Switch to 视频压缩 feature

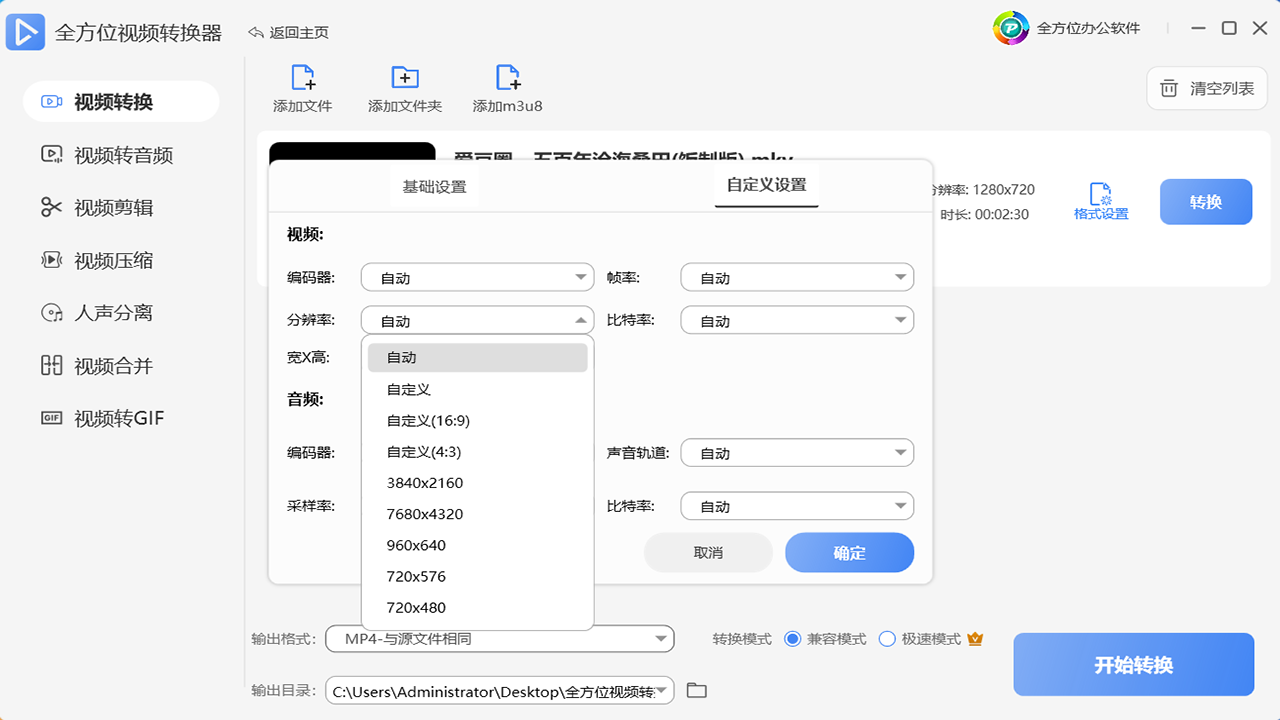pos(100,260)
